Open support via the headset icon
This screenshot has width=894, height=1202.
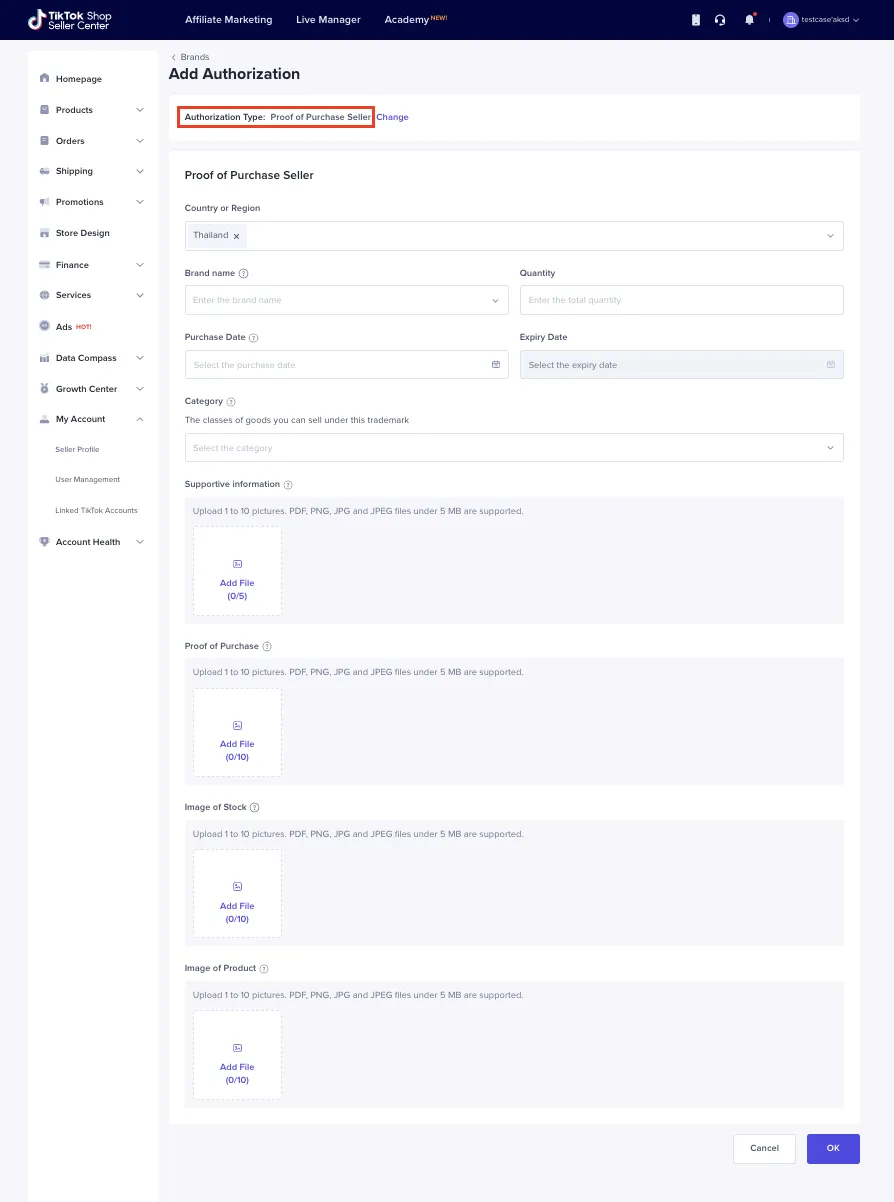pyautogui.click(x=720, y=19)
